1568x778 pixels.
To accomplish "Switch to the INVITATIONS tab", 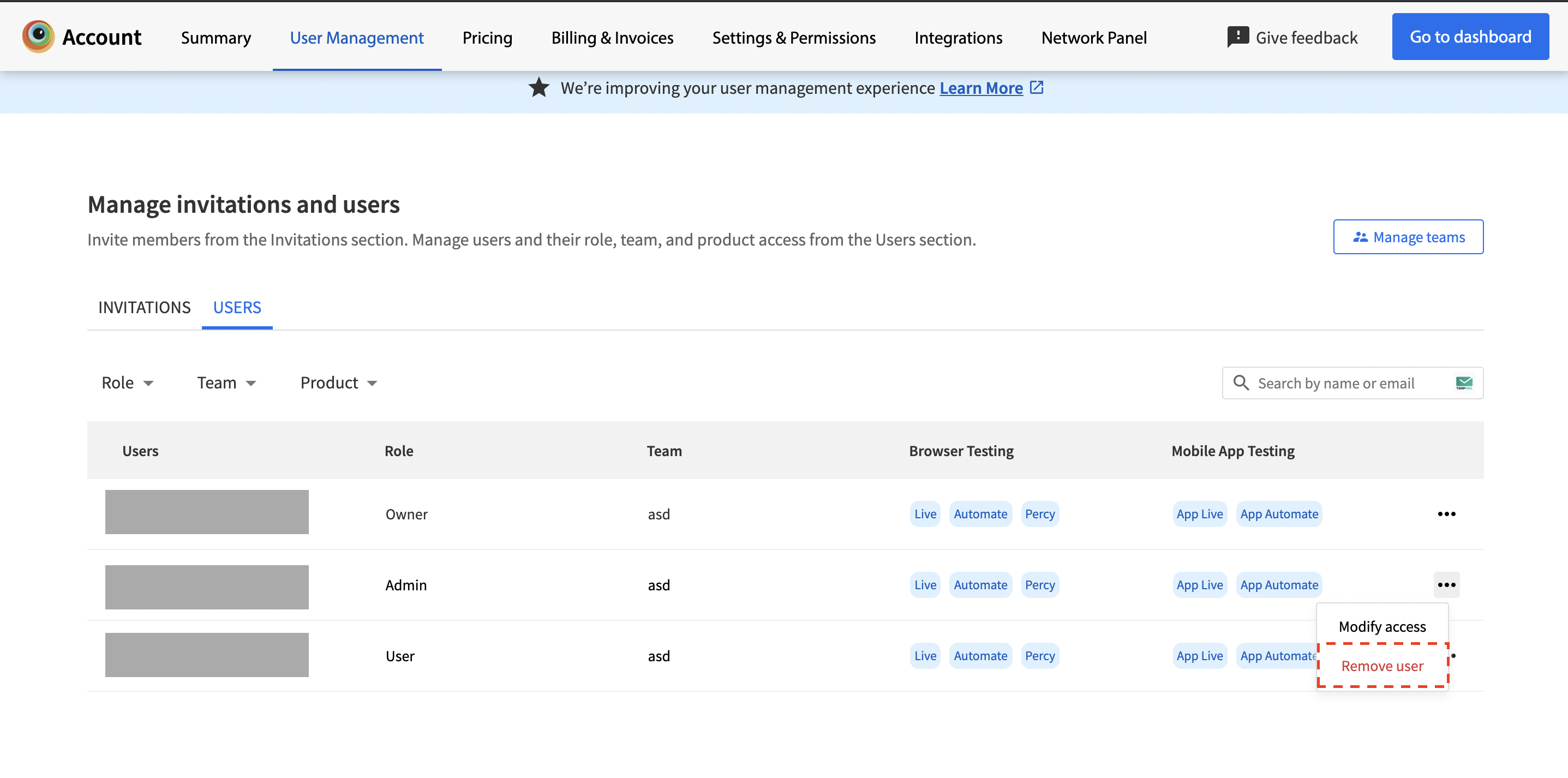I will coord(144,307).
